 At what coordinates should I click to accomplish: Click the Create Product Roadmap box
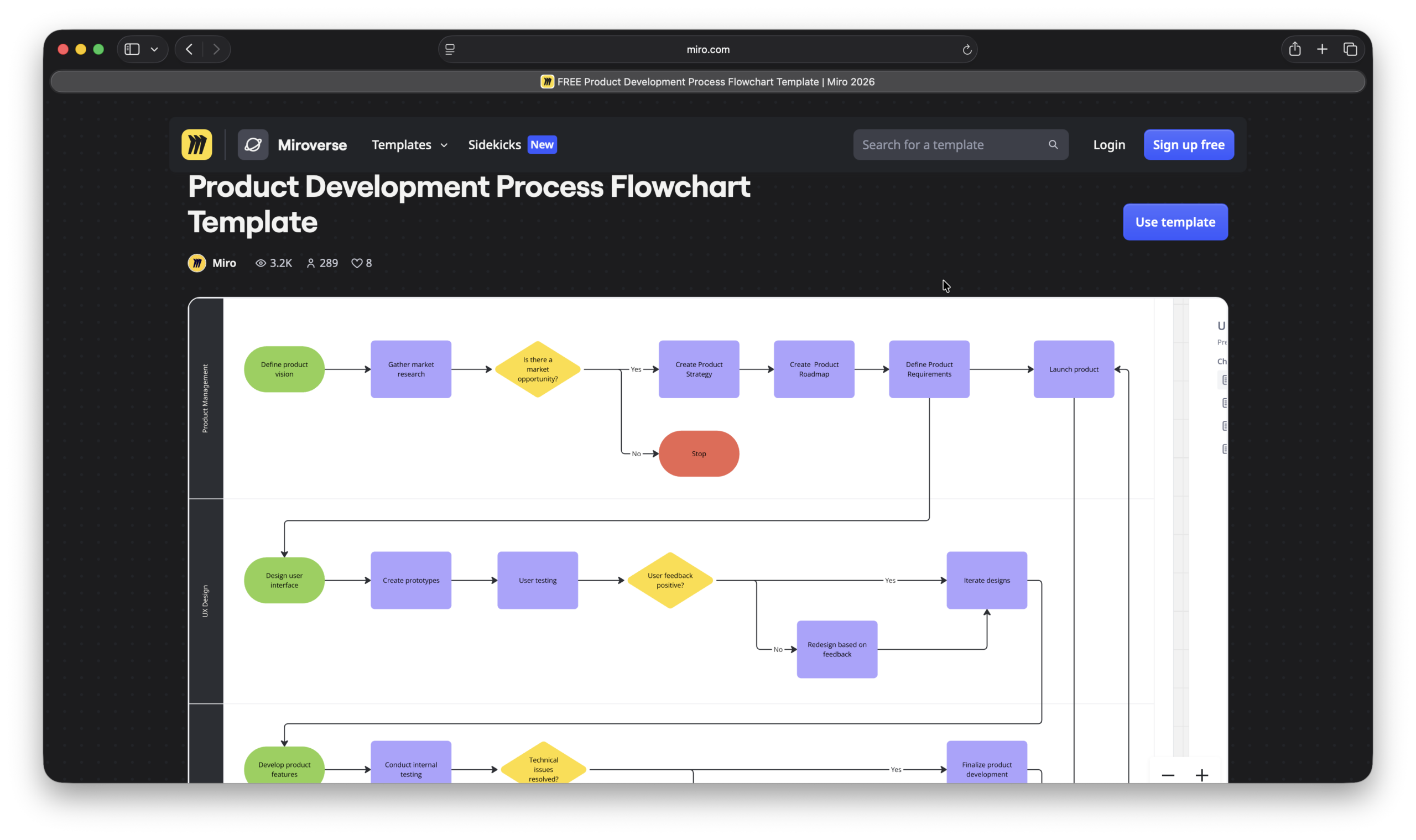[814, 369]
